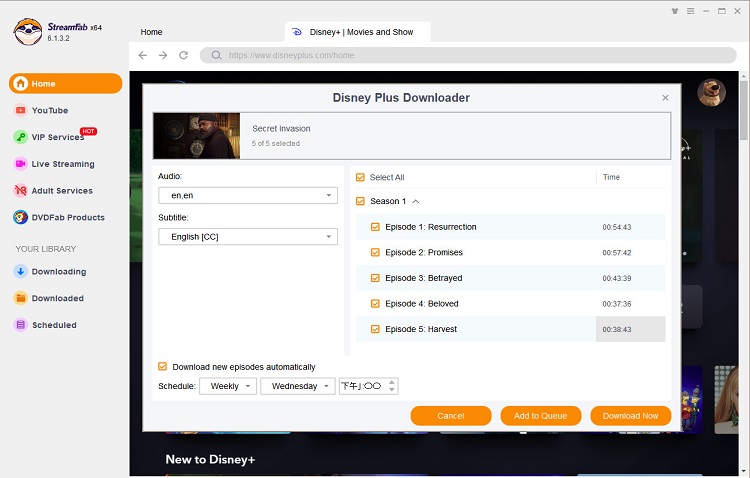Image resolution: width=750 pixels, height=478 pixels.
Task: Uncheck Episode 4: Beloved
Action: (375, 304)
